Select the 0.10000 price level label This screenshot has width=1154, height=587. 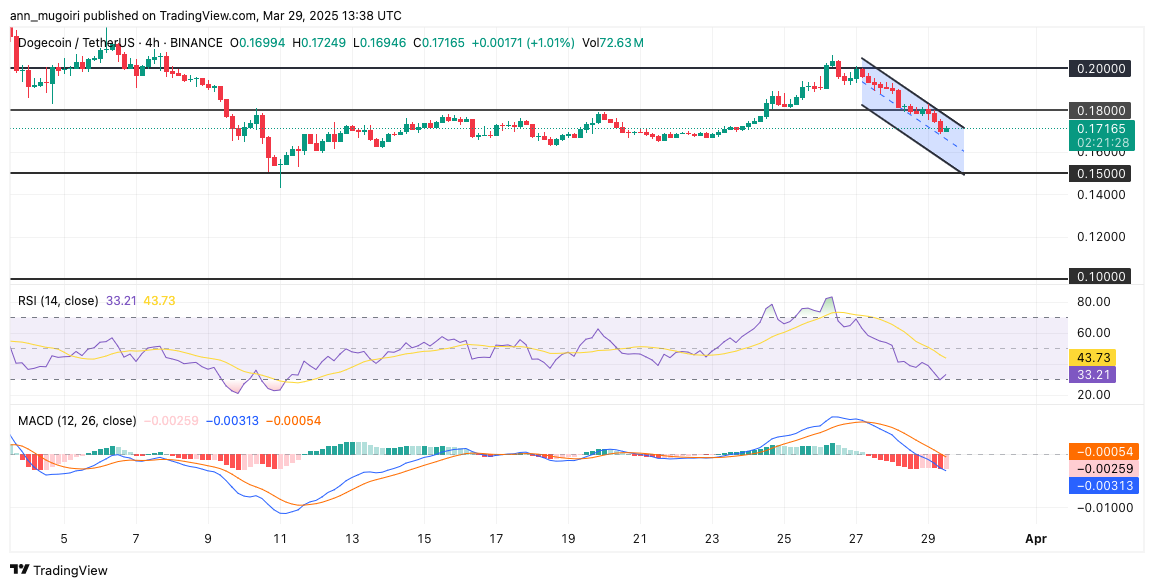pos(1100,277)
